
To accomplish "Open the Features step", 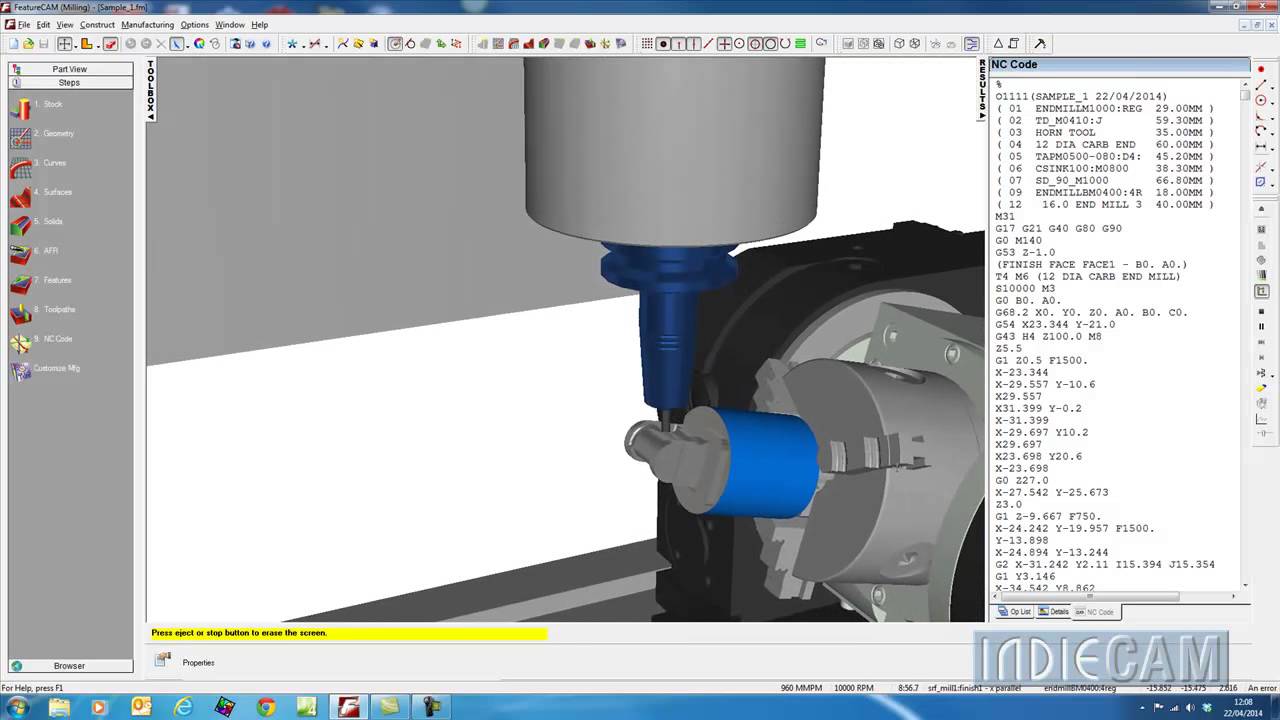I will [41, 281].
